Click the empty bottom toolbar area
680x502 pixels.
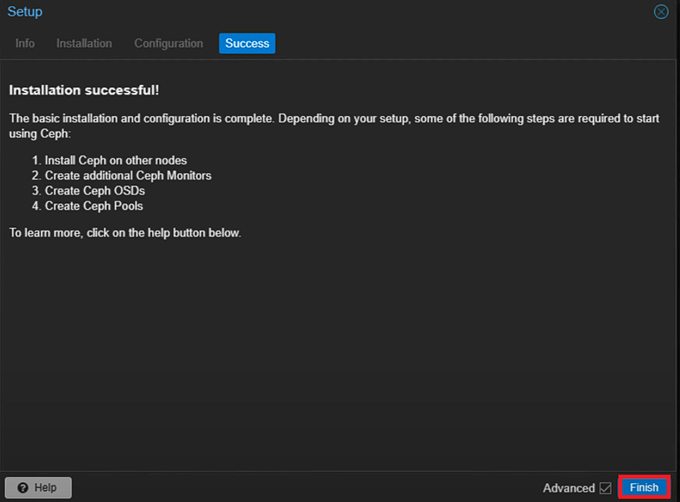click(300, 487)
